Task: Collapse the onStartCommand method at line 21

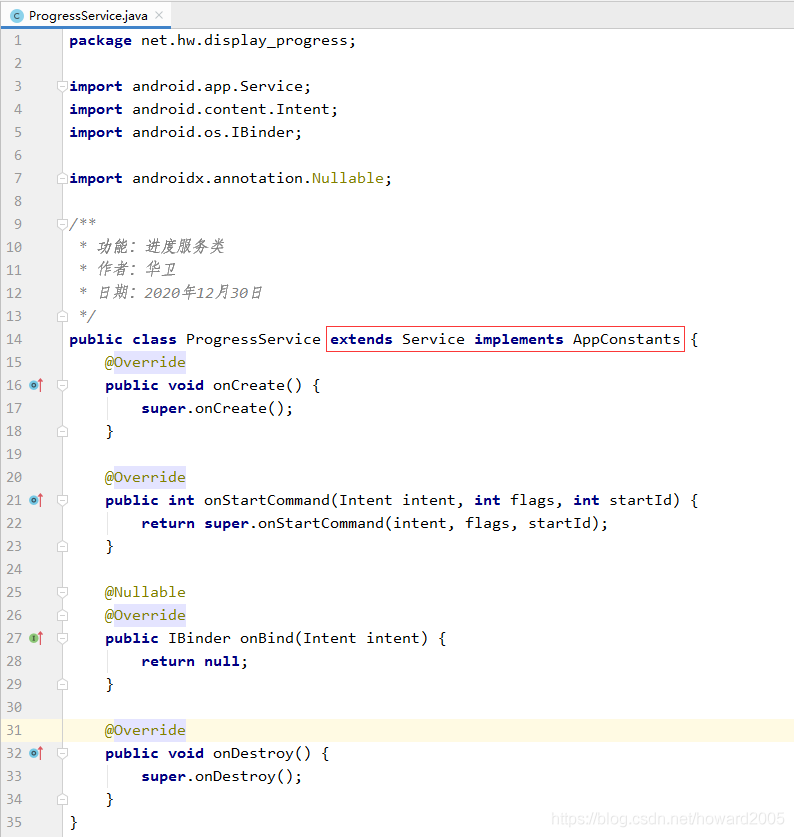Action: [62, 500]
